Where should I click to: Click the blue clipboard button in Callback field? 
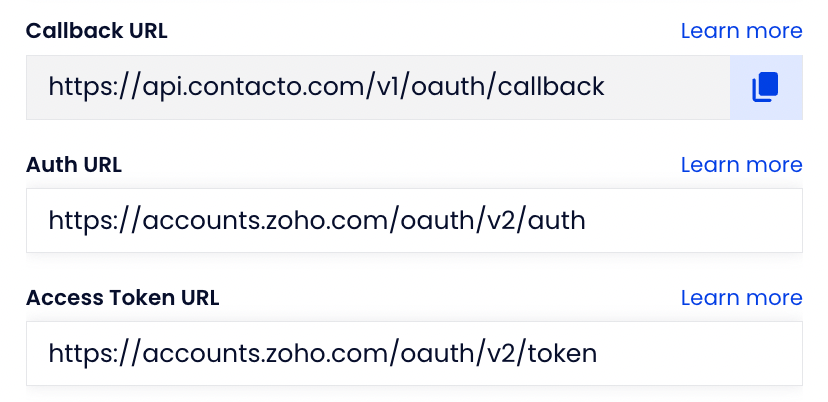click(x=766, y=87)
